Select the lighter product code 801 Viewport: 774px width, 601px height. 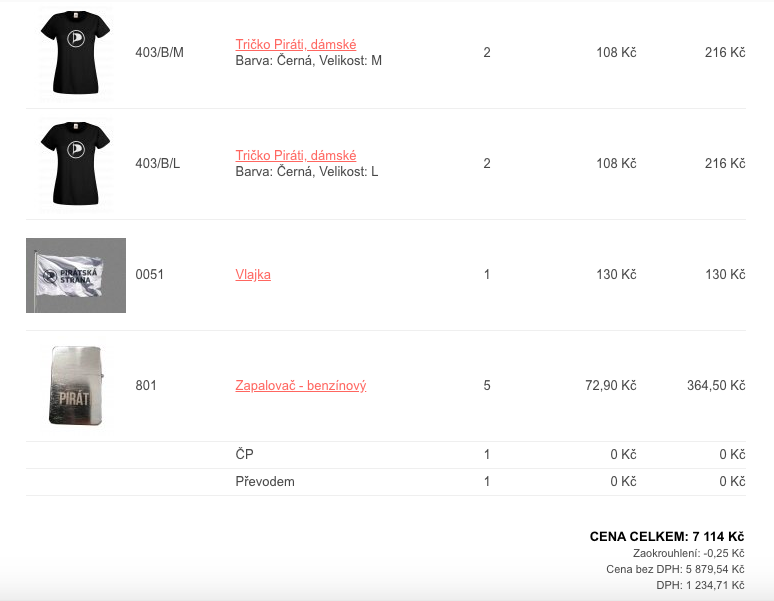[146, 385]
